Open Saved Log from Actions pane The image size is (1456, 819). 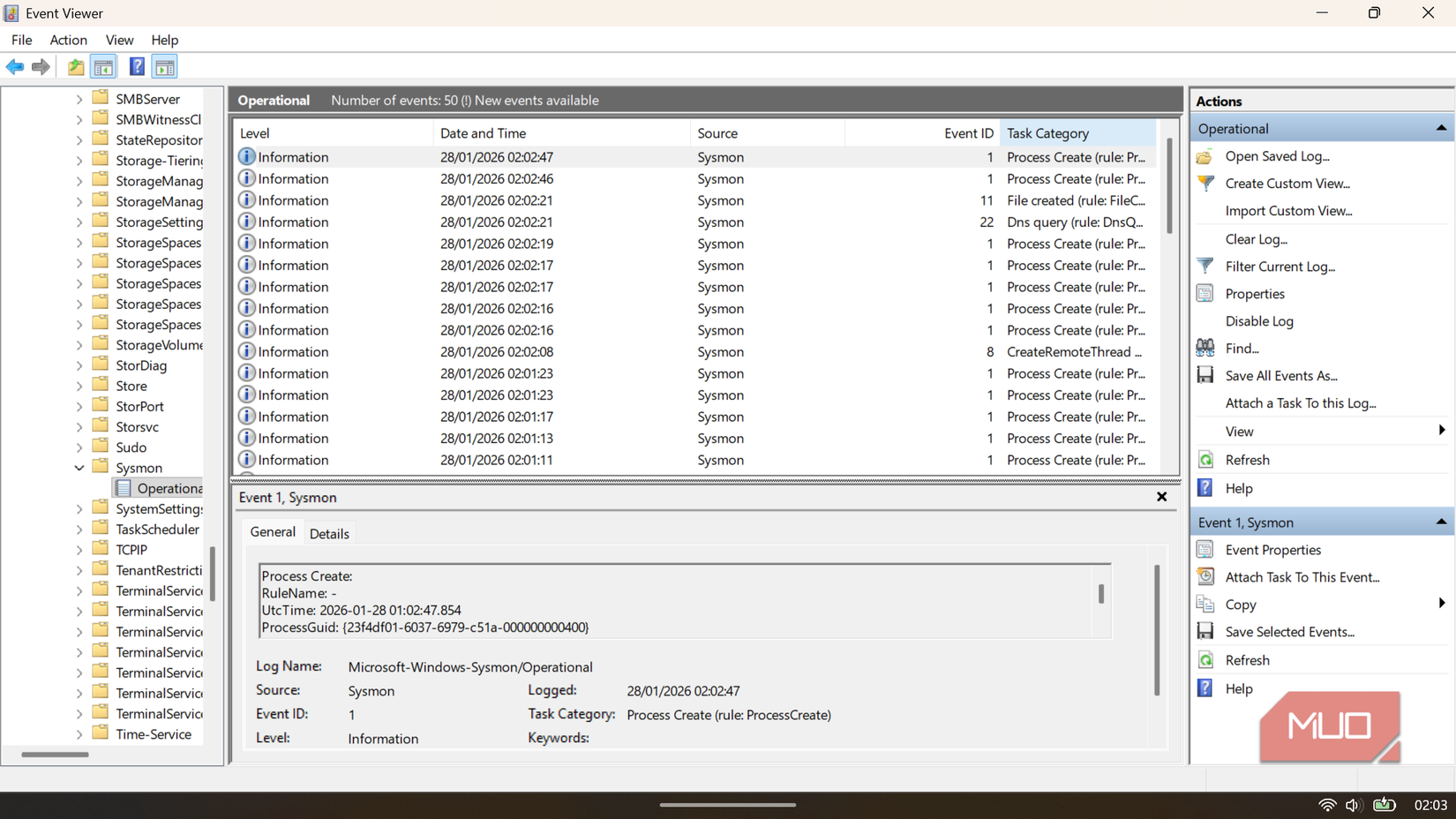pyautogui.click(x=1277, y=156)
